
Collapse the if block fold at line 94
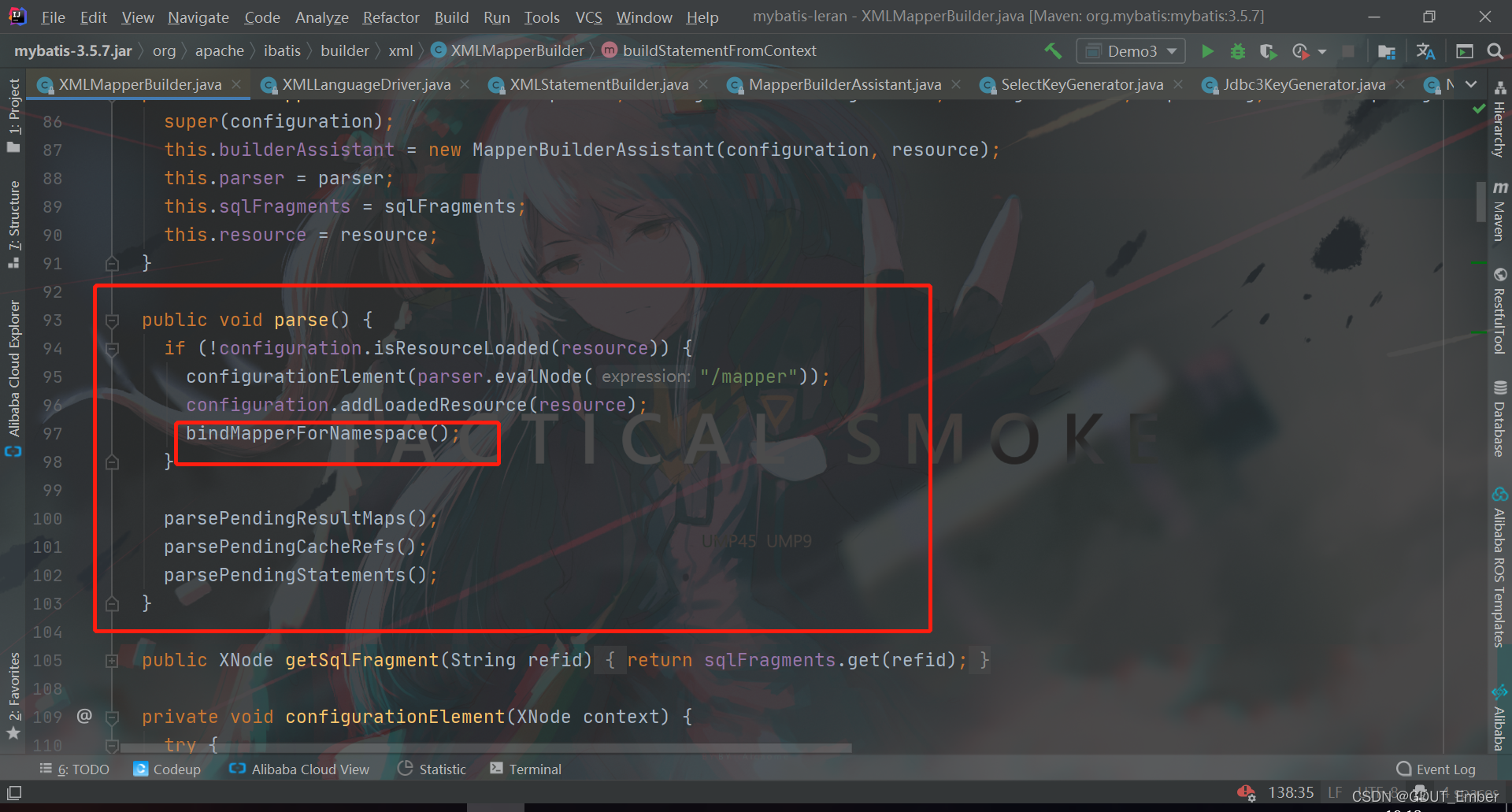[112, 348]
